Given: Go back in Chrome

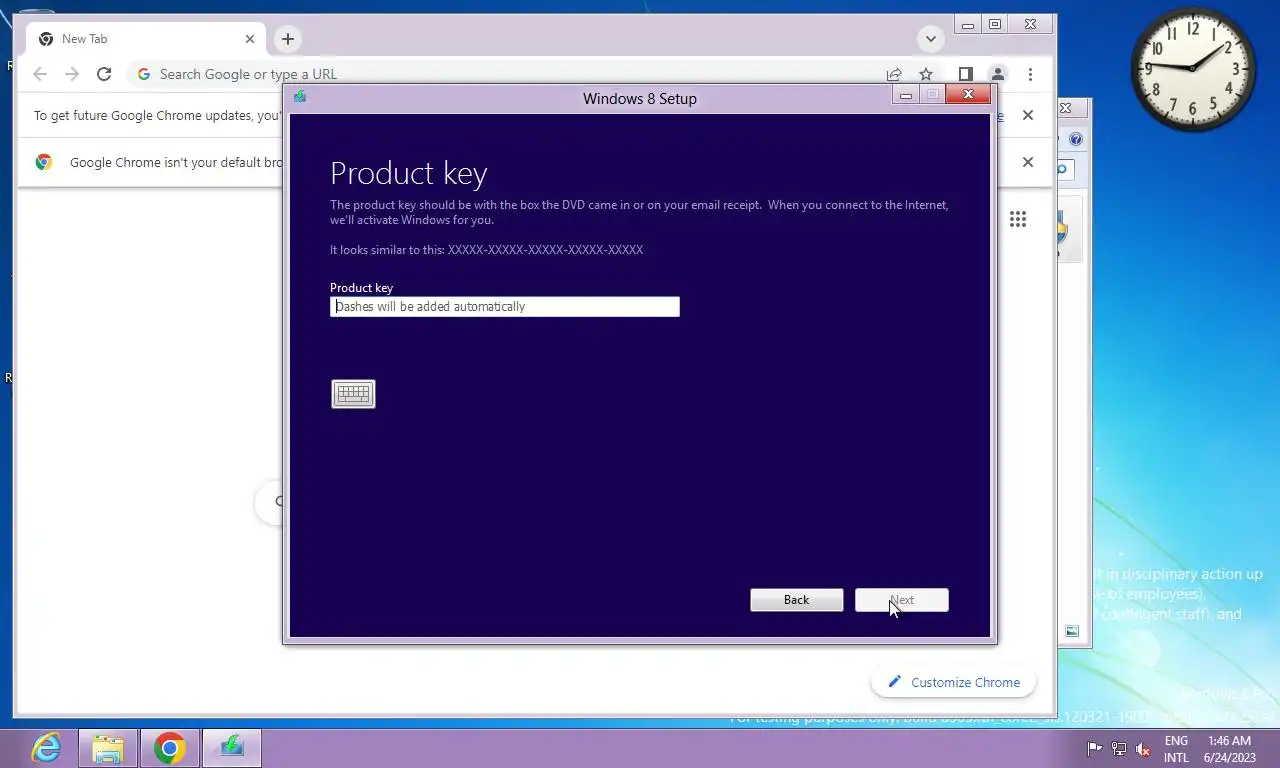Looking at the screenshot, I should pos(40,74).
